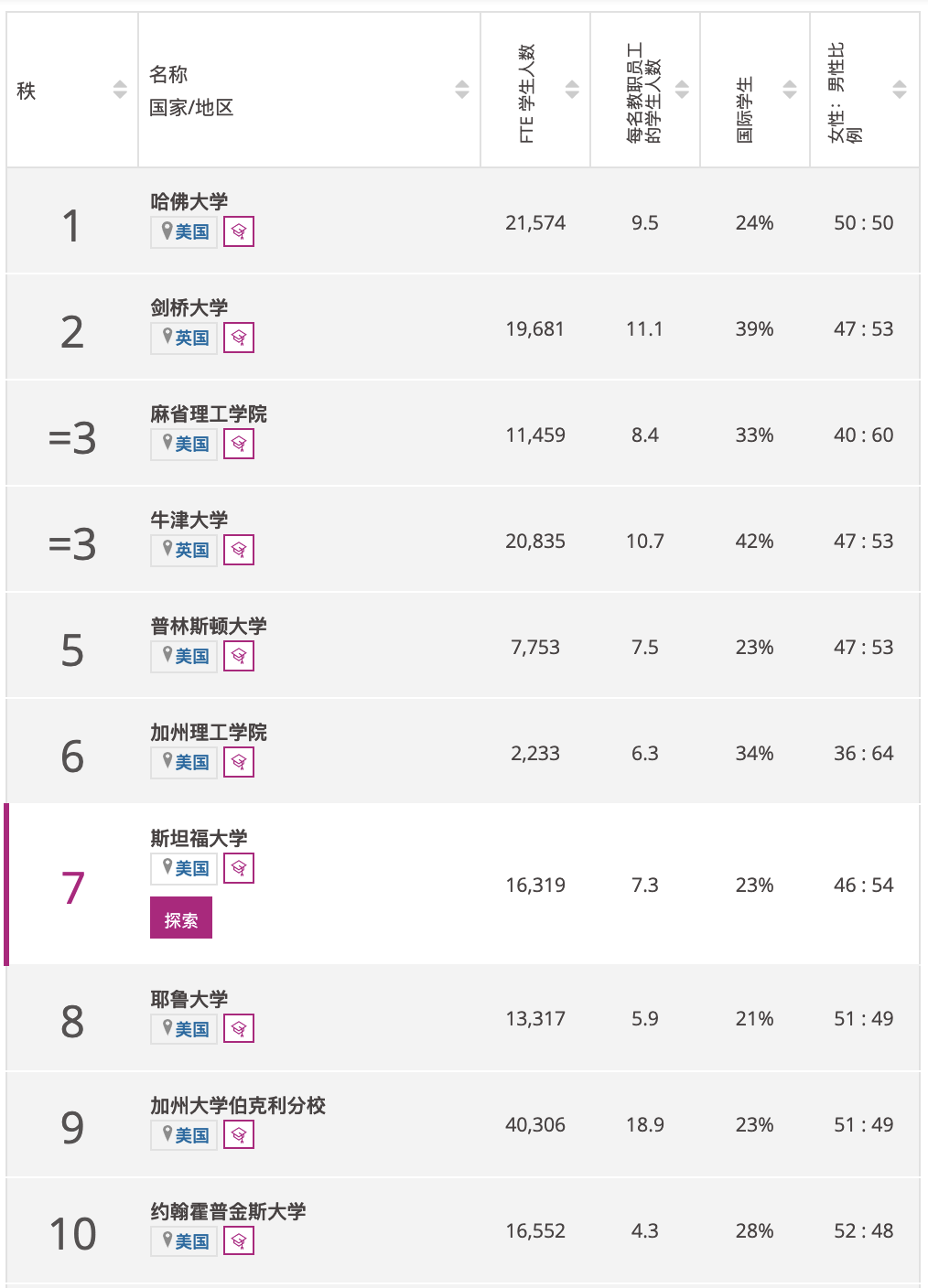Sort by 每名教职员工的学生人数 column

682,90
